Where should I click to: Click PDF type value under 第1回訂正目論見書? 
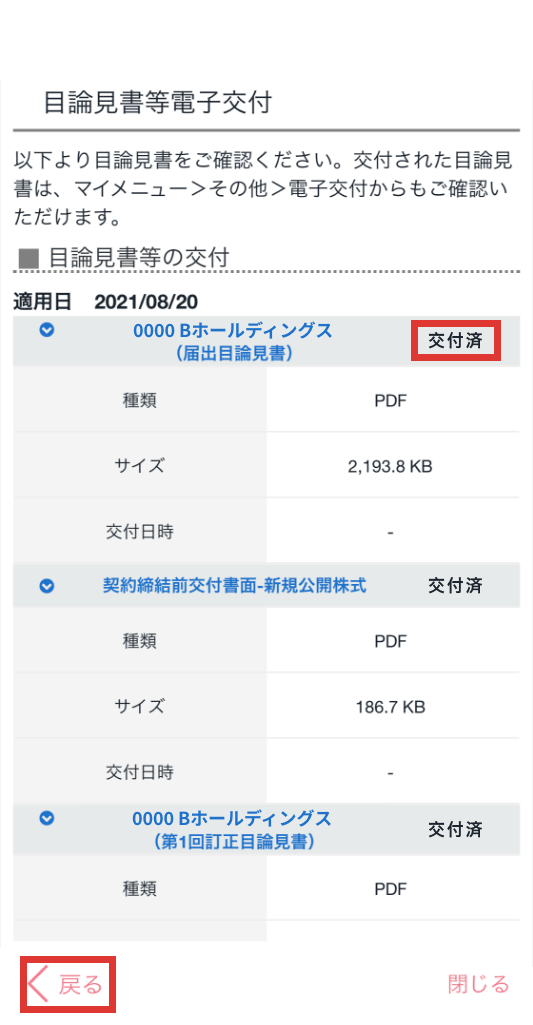390,889
